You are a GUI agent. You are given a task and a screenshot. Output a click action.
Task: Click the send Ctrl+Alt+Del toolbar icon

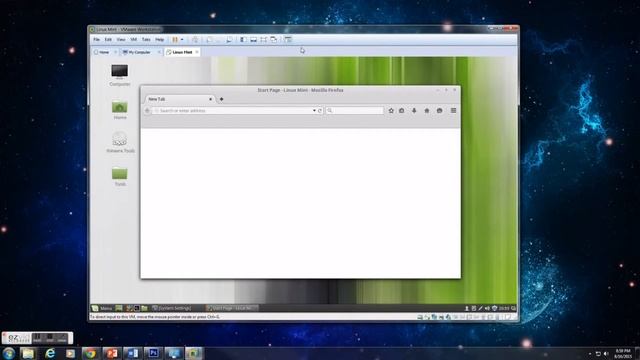[x=195, y=40]
